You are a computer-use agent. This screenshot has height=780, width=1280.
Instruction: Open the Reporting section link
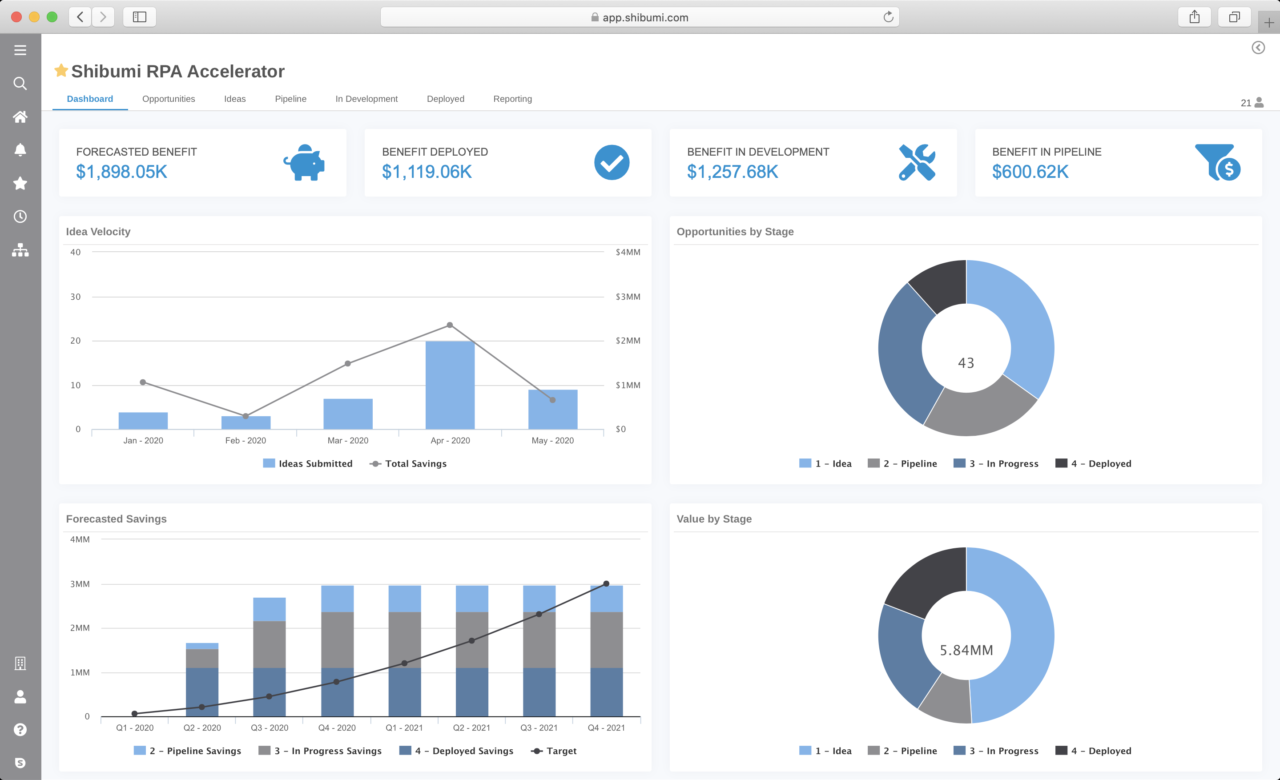[512, 98]
